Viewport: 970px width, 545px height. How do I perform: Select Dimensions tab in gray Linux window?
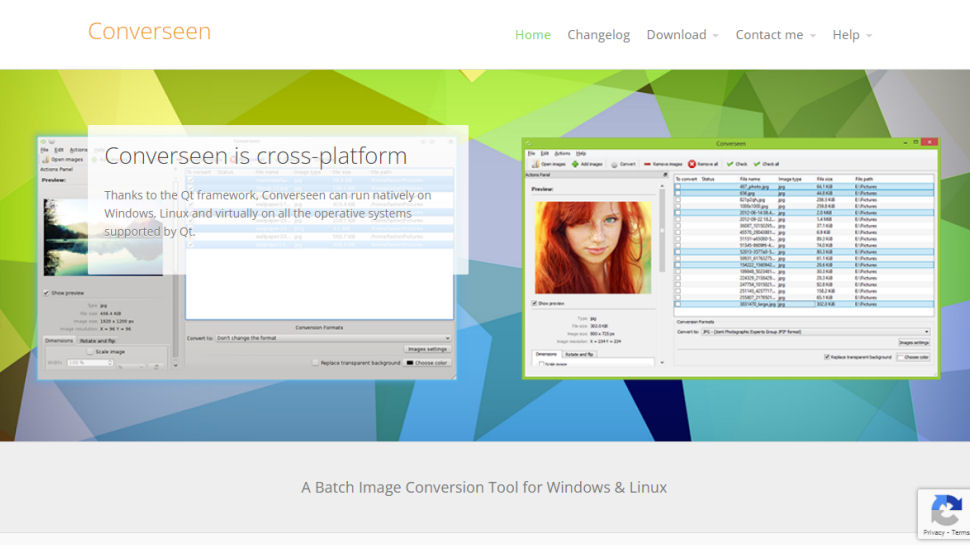pyautogui.click(x=59, y=341)
